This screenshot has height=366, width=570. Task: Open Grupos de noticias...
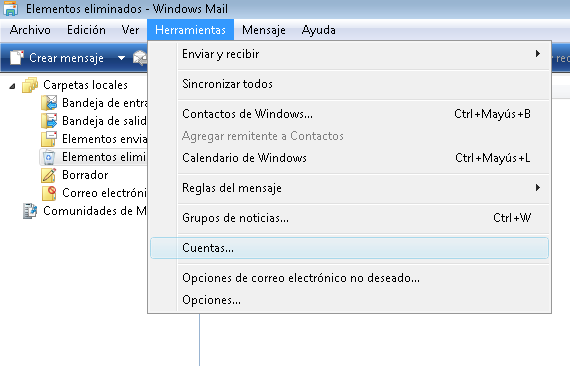(x=349, y=218)
